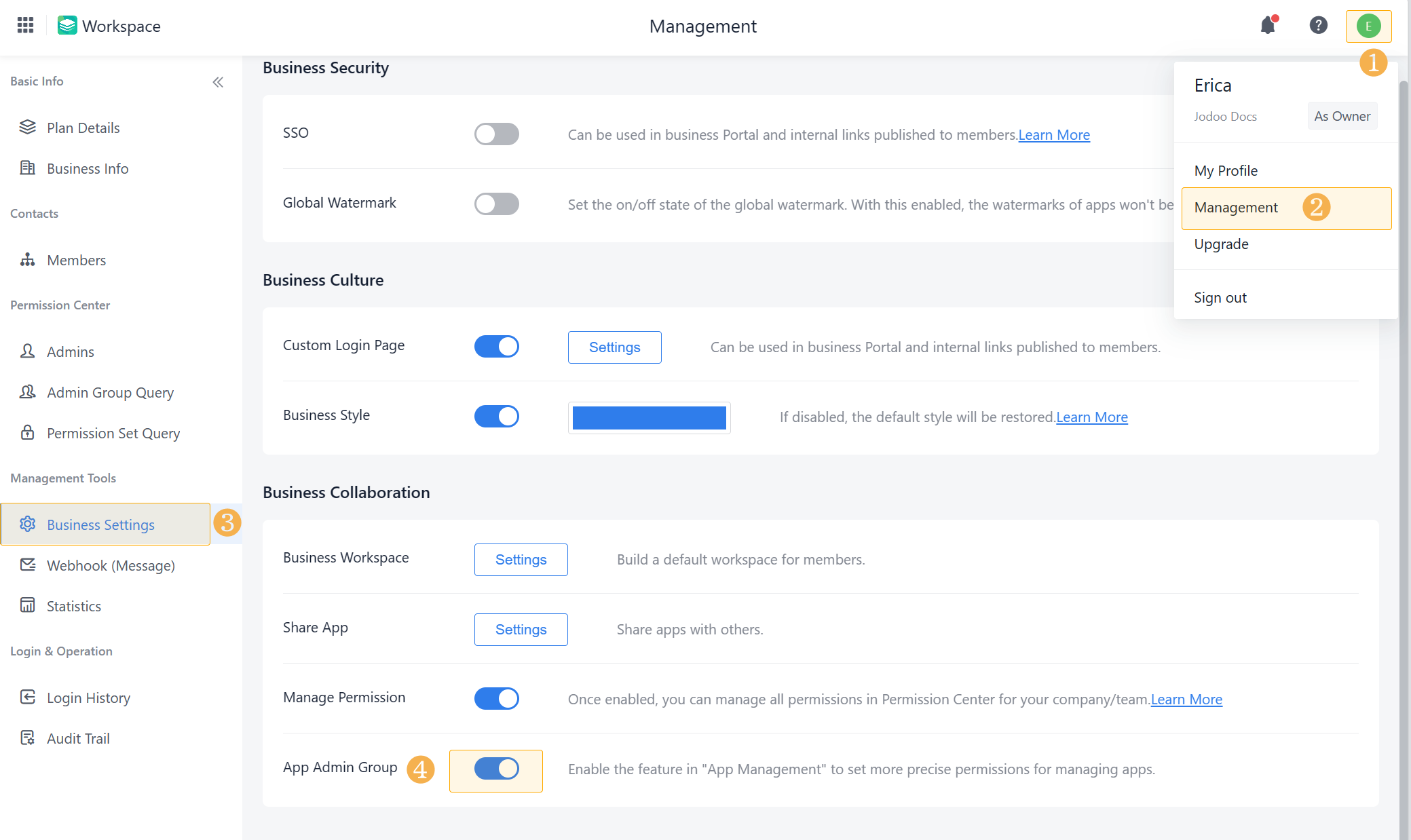The width and height of the screenshot is (1411, 840).
Task: Disable the App Admin Group toggle
Action: point(496,769)
